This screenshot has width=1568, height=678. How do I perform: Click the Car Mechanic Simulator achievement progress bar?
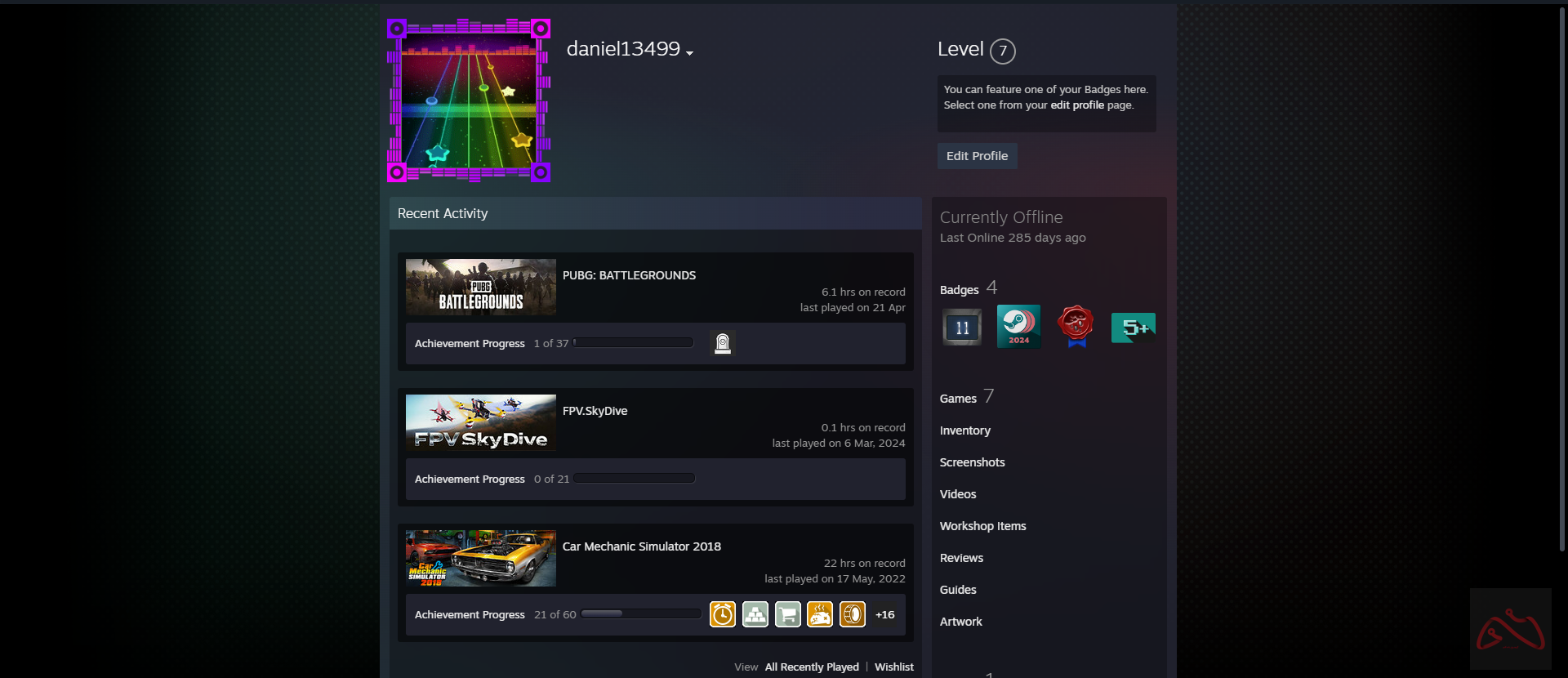pyautogui.click(x=641, y=614)
